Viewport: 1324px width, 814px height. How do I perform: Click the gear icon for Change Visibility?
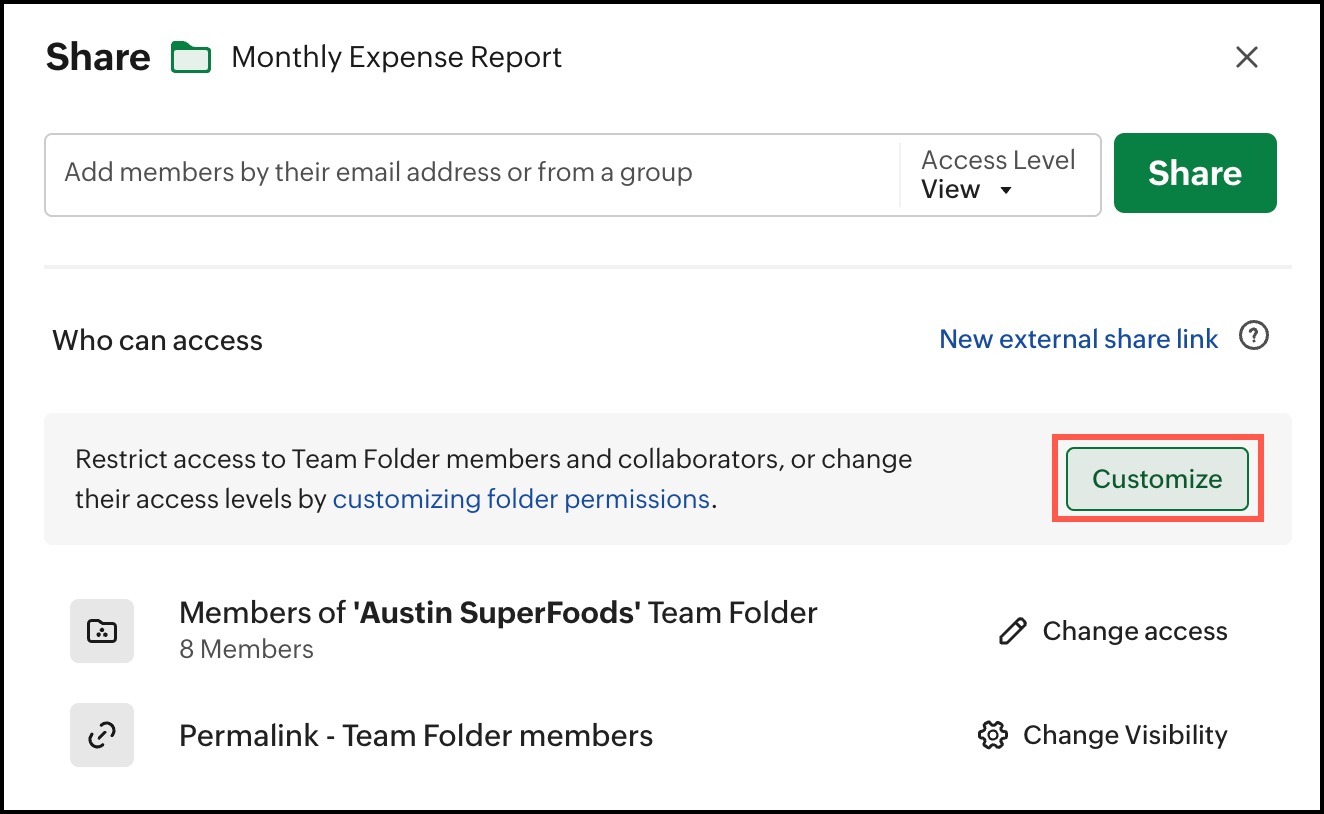991,736
